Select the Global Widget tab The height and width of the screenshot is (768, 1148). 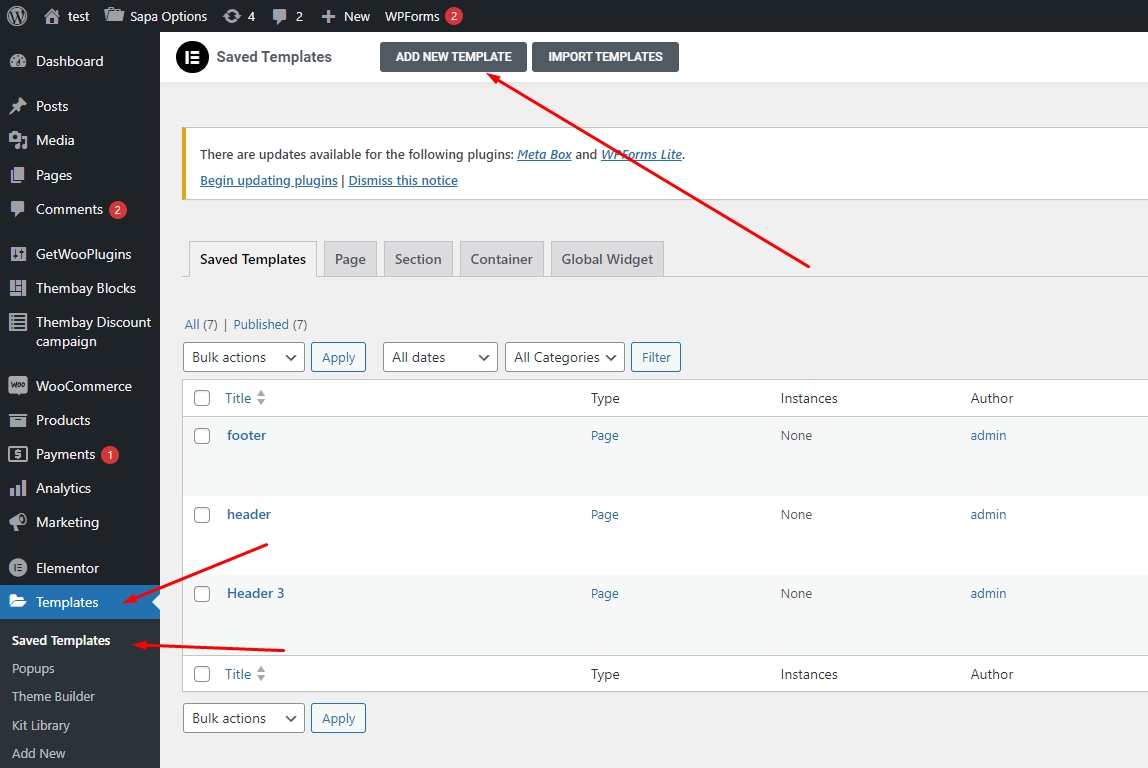tap(607, 259)
